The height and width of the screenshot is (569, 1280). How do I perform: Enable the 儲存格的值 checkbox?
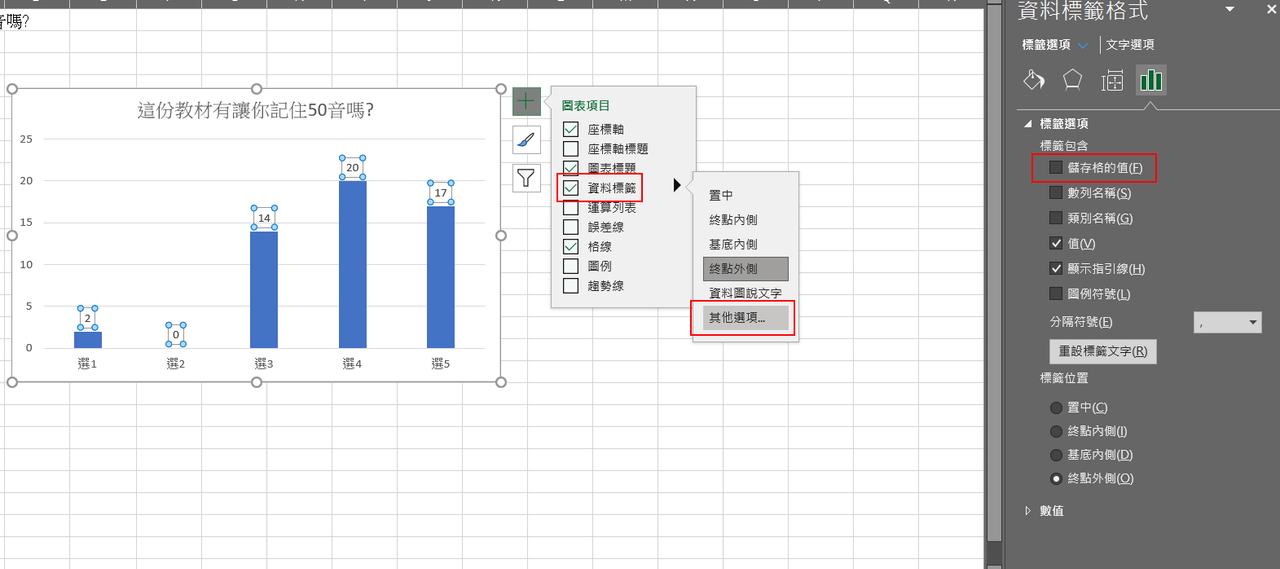click(x=1056, y=168)
